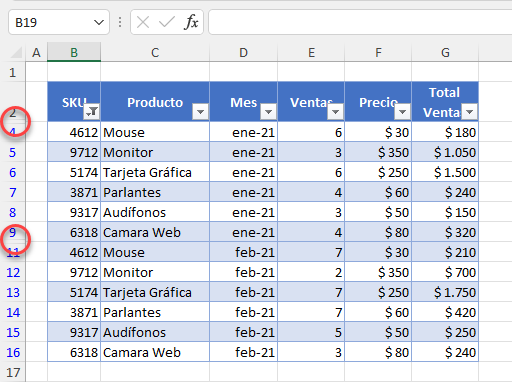This screenshot has width=512, height=382.
Task: Open the SKU column filter button
Action: click(x=92, y=111)
